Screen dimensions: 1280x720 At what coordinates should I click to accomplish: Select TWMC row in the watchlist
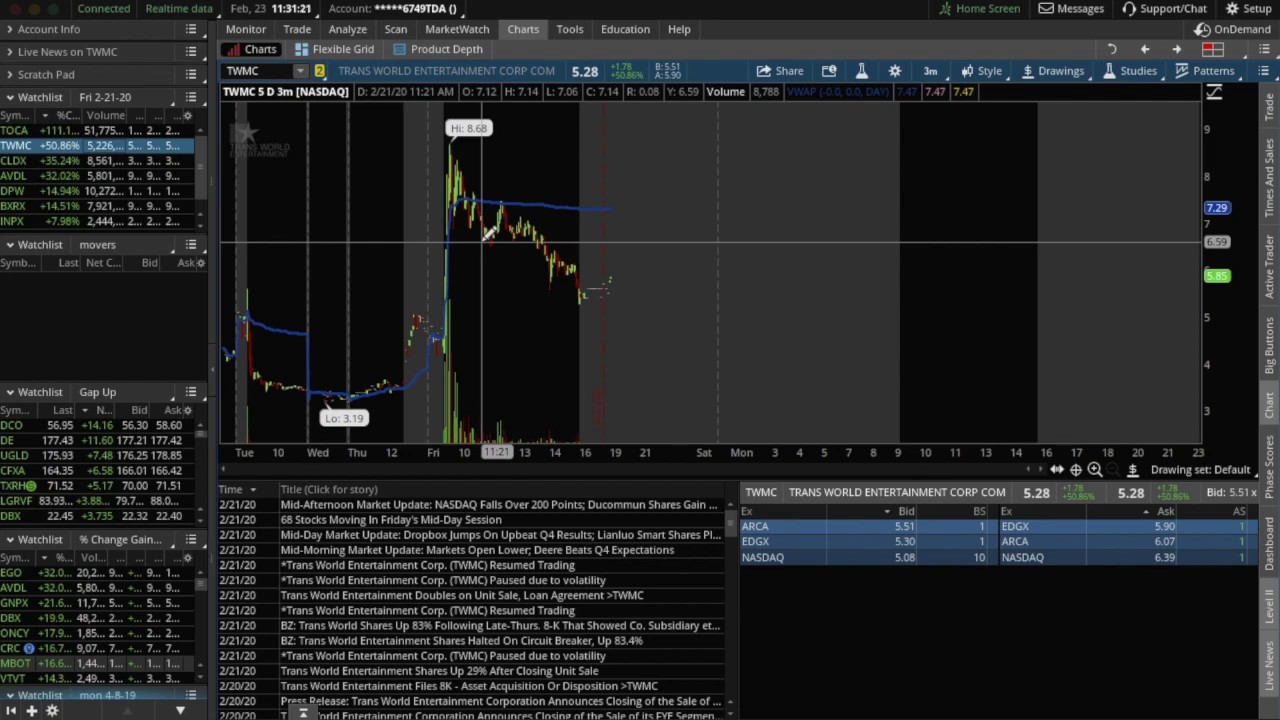pos(98,146)
